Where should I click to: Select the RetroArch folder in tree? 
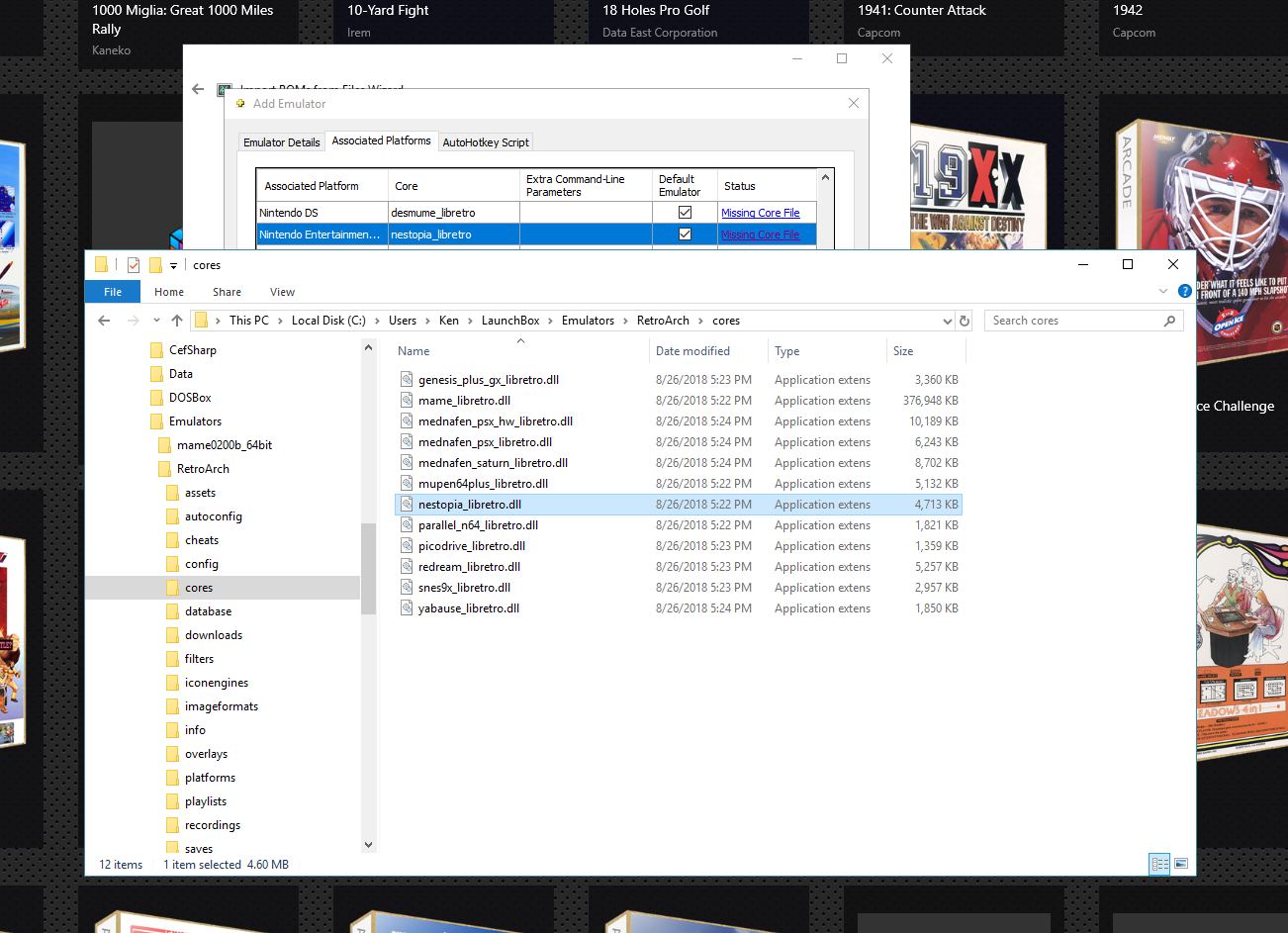pos(203,469)
